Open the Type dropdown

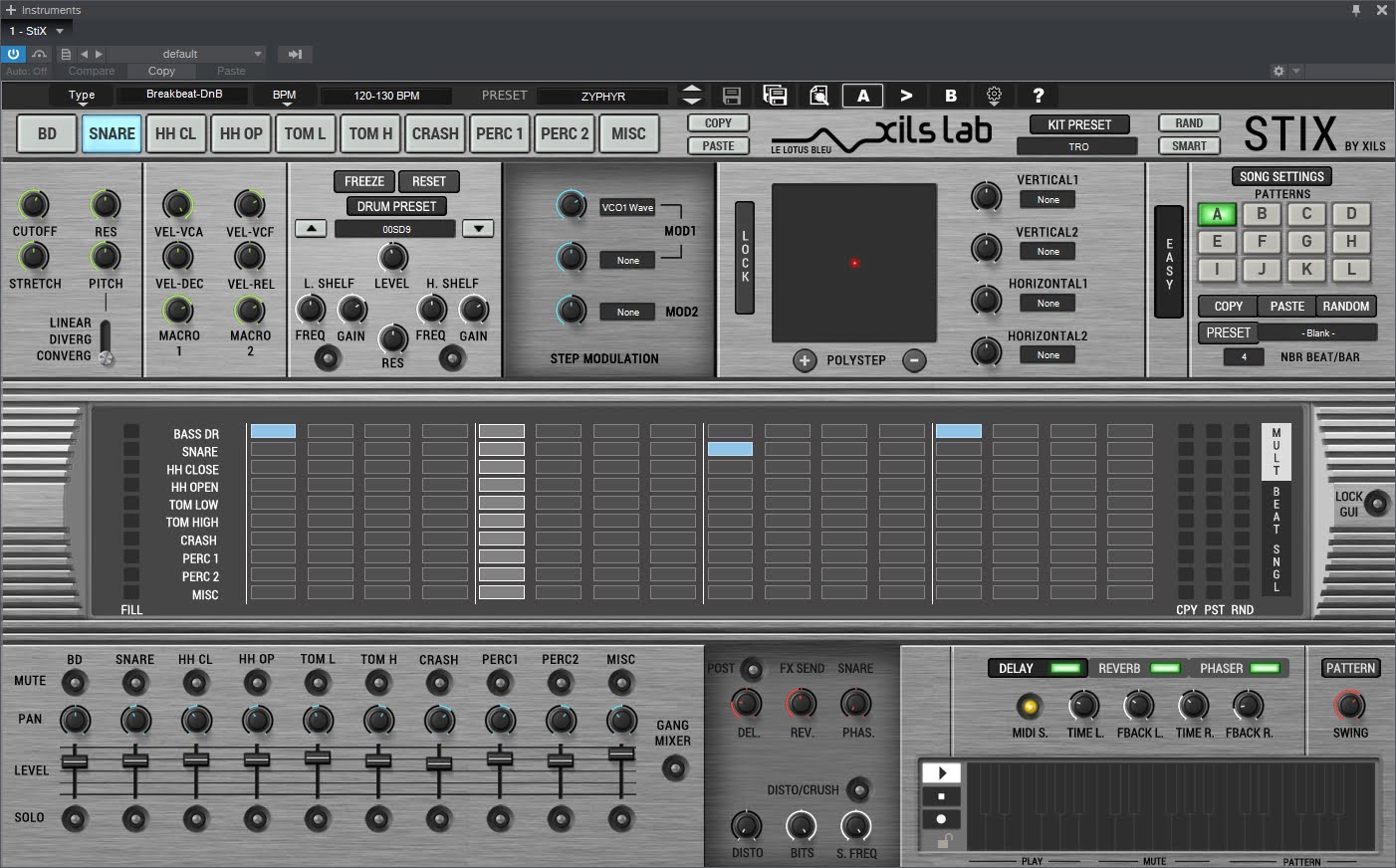[x=82, y=96]
